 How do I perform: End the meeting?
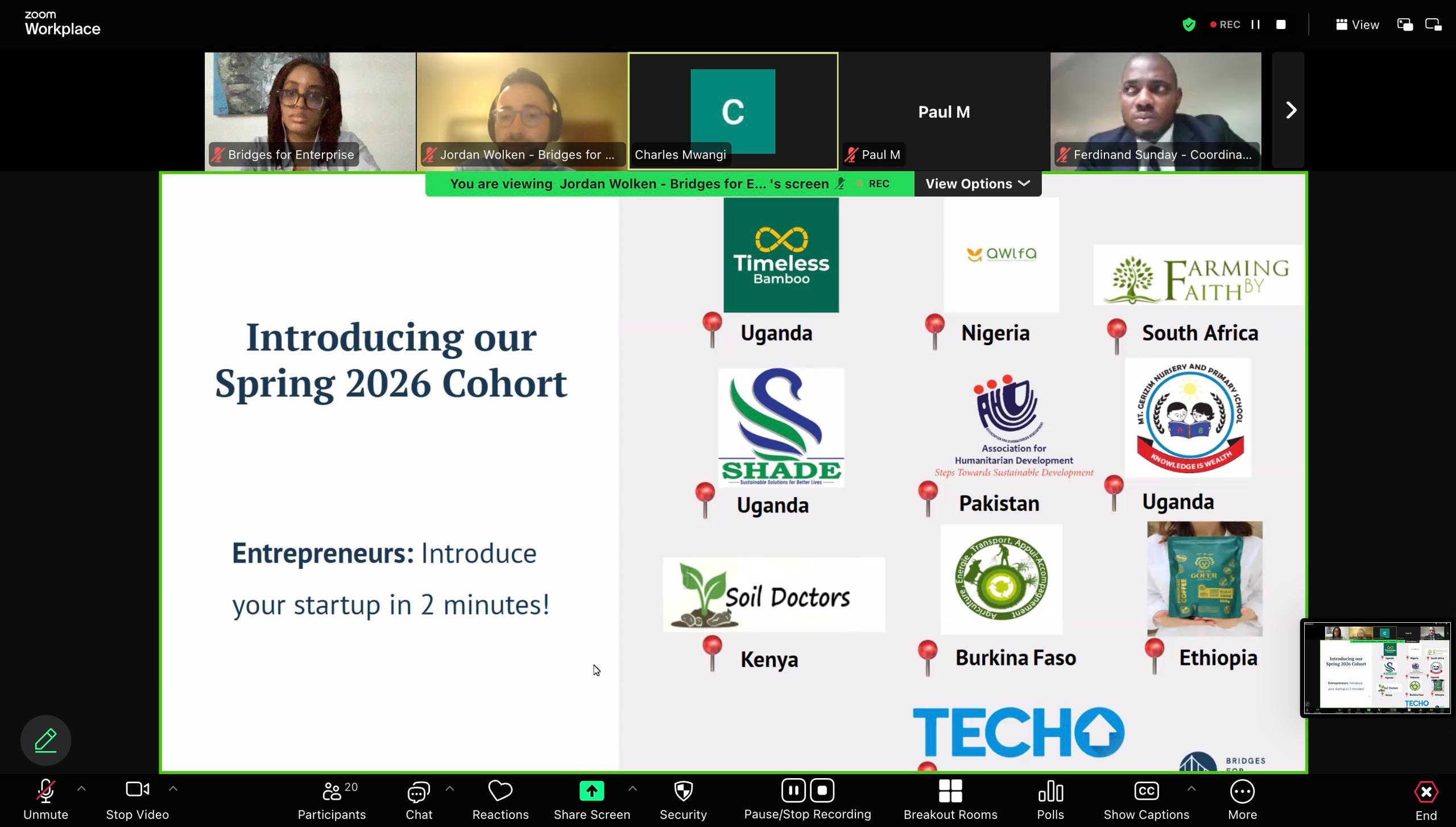pyautogui.click(x=1425, y=799)
